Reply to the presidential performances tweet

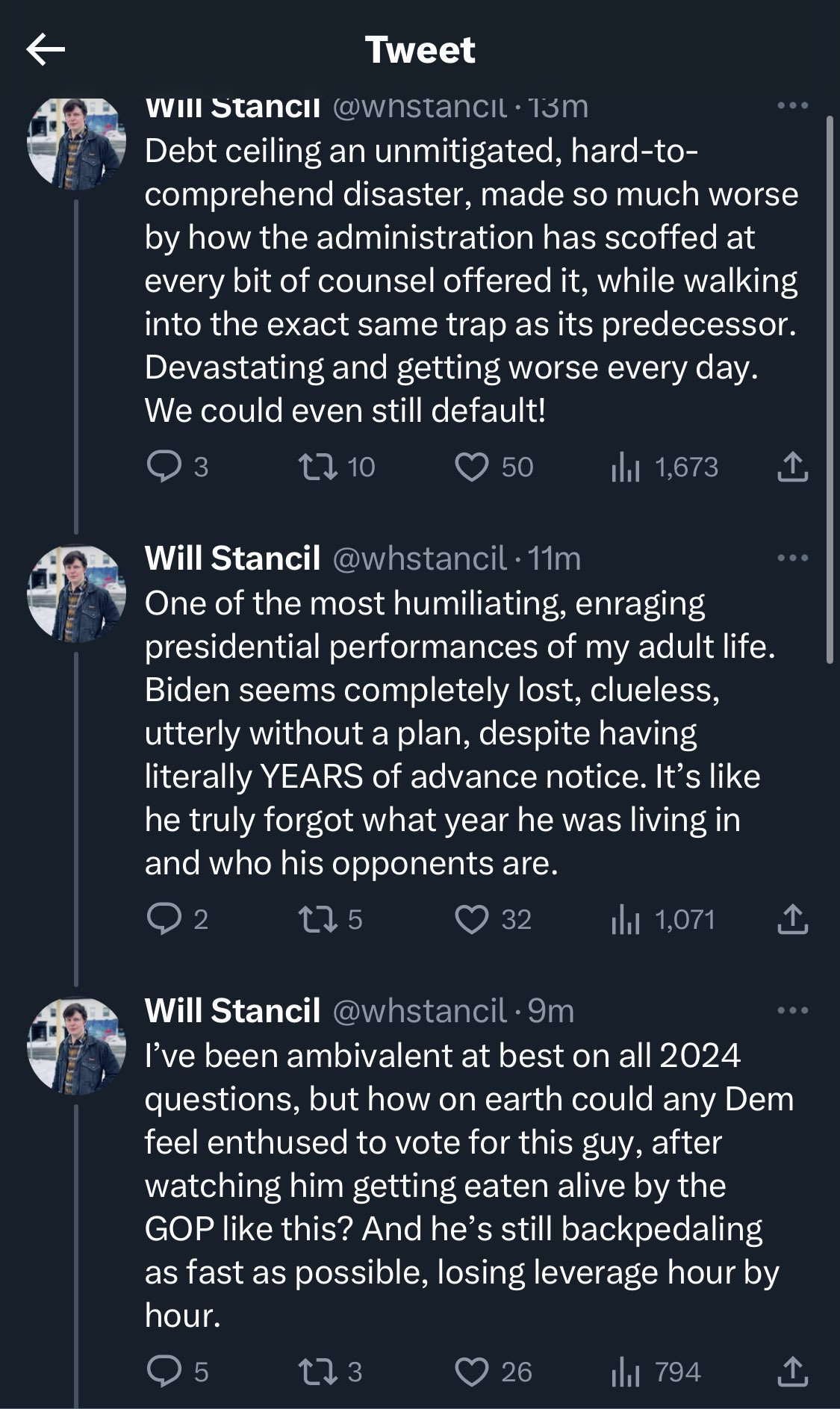164,919
